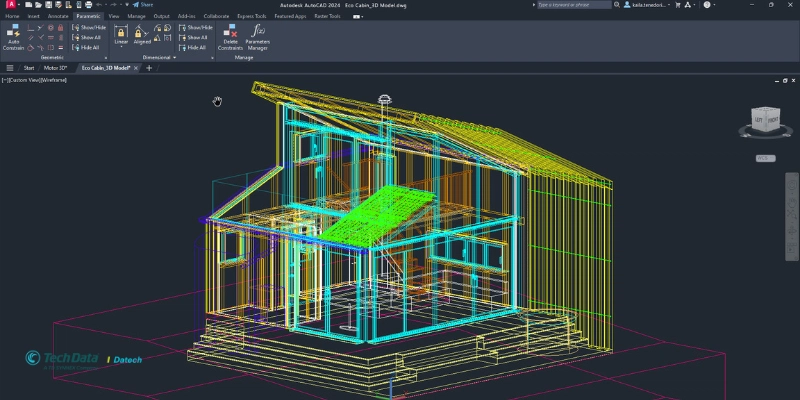Toggle Geometric Show/Hide constraints

click(x=89, y=28)
